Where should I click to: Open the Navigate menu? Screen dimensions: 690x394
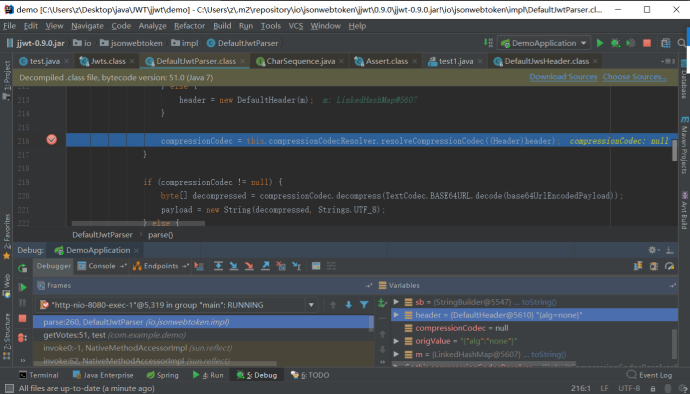click(87, 26)
